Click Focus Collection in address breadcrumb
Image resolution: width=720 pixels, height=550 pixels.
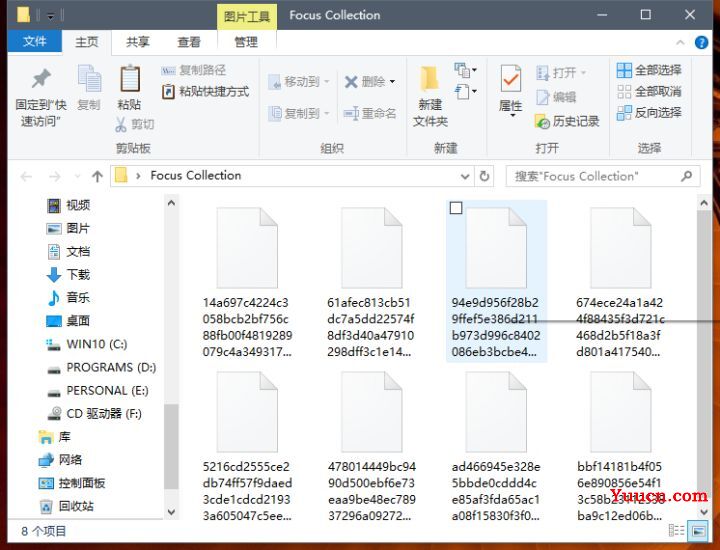[x=196, y=176]
